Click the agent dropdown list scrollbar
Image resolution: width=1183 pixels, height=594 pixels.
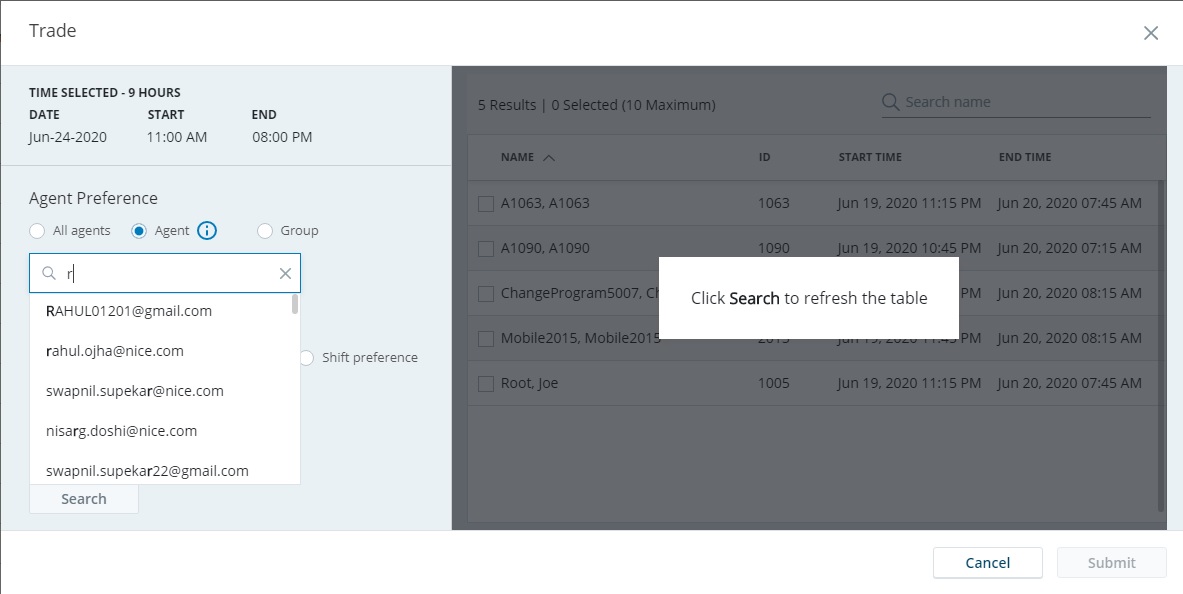click(x=295, y=304)
